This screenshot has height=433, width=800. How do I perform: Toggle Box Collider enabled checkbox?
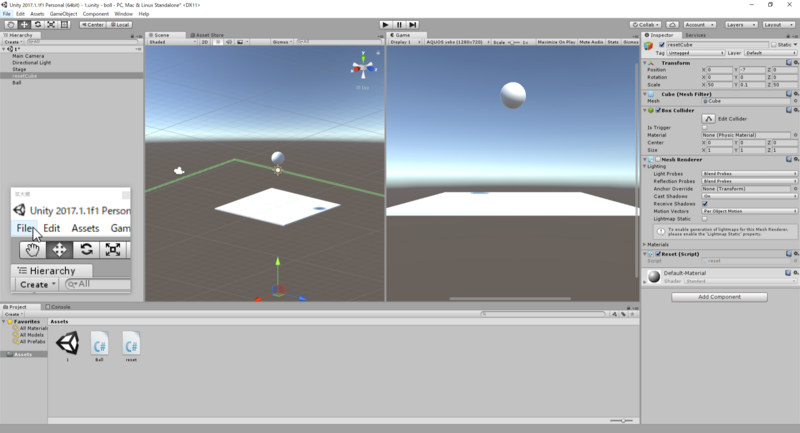point(658,110)
